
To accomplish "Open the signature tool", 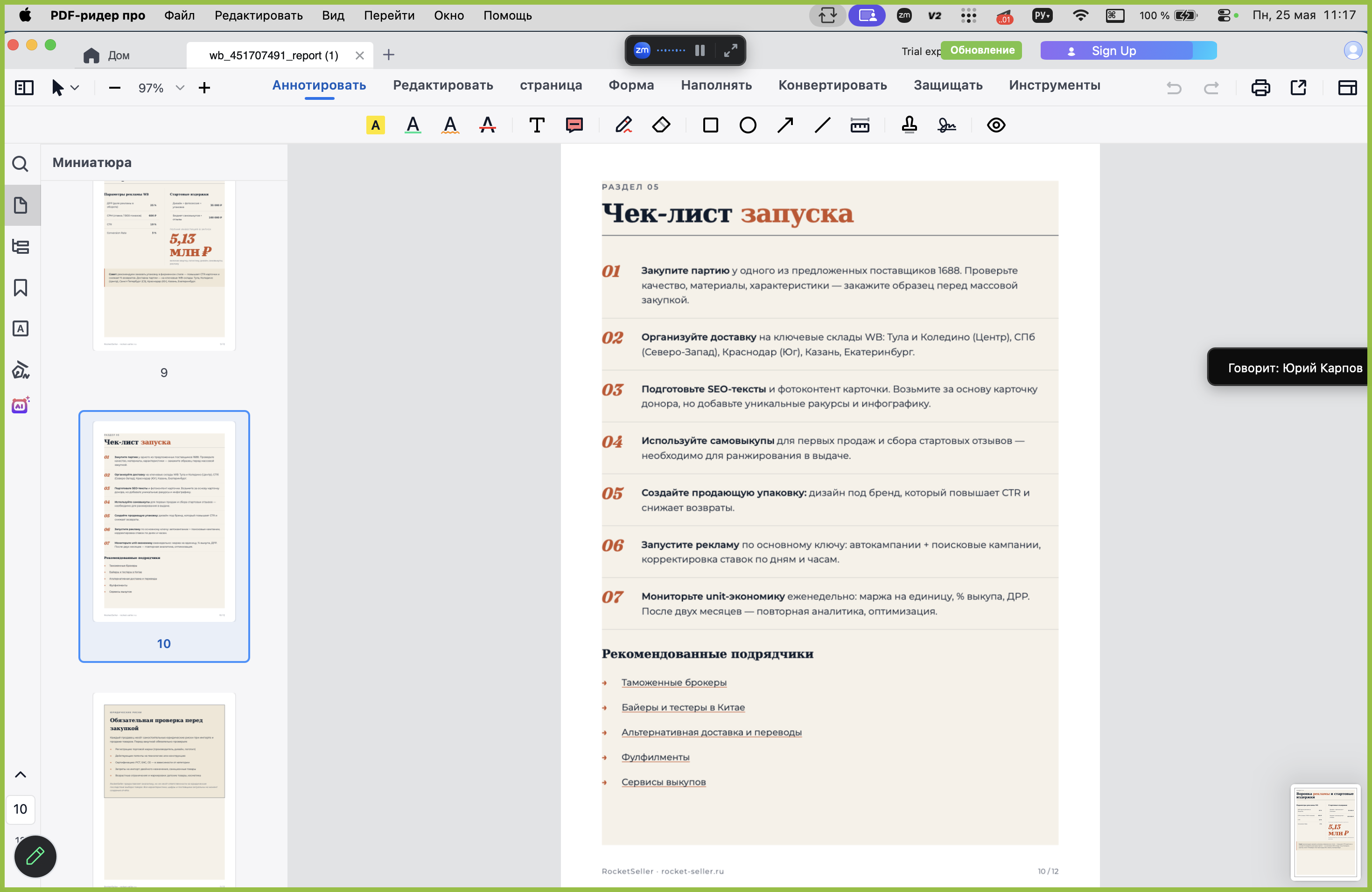I will 947,125.
